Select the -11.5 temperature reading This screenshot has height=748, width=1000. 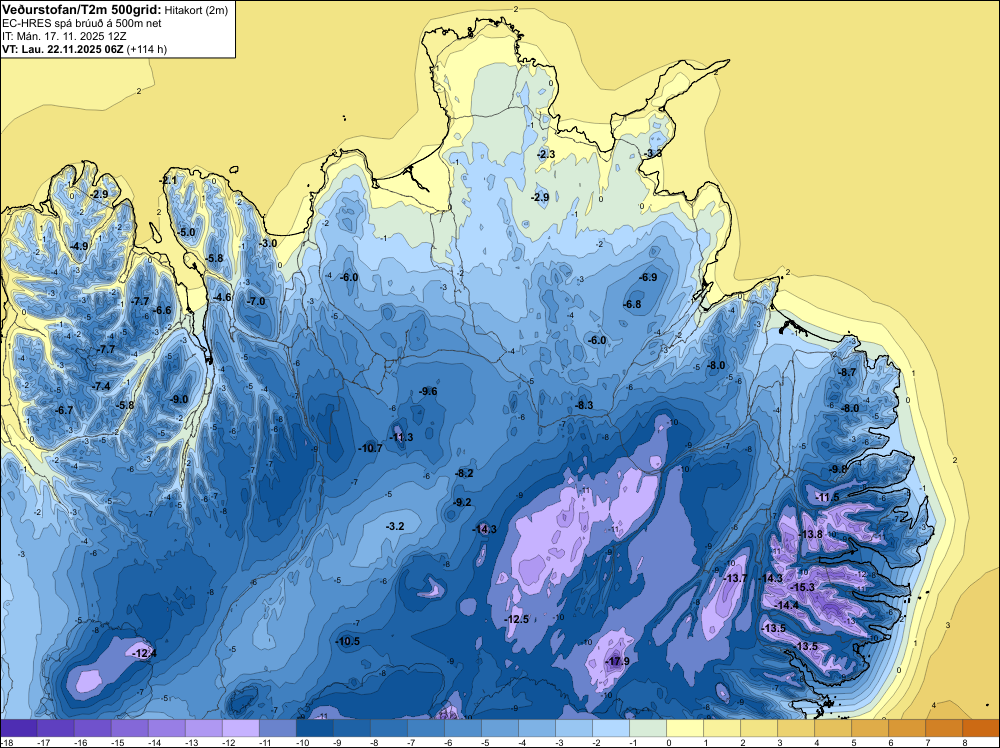828,497
